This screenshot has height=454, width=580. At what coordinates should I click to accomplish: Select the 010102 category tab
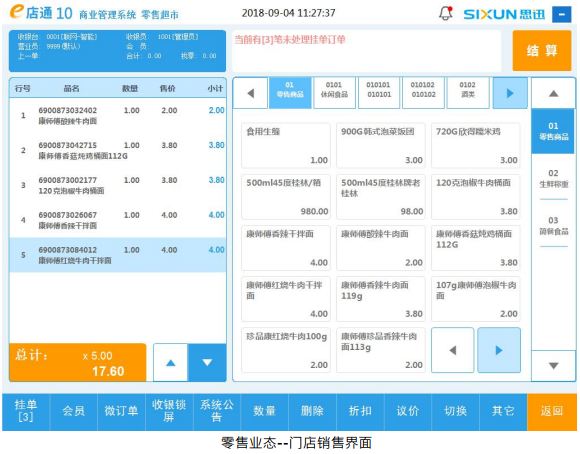pos(423,93)
